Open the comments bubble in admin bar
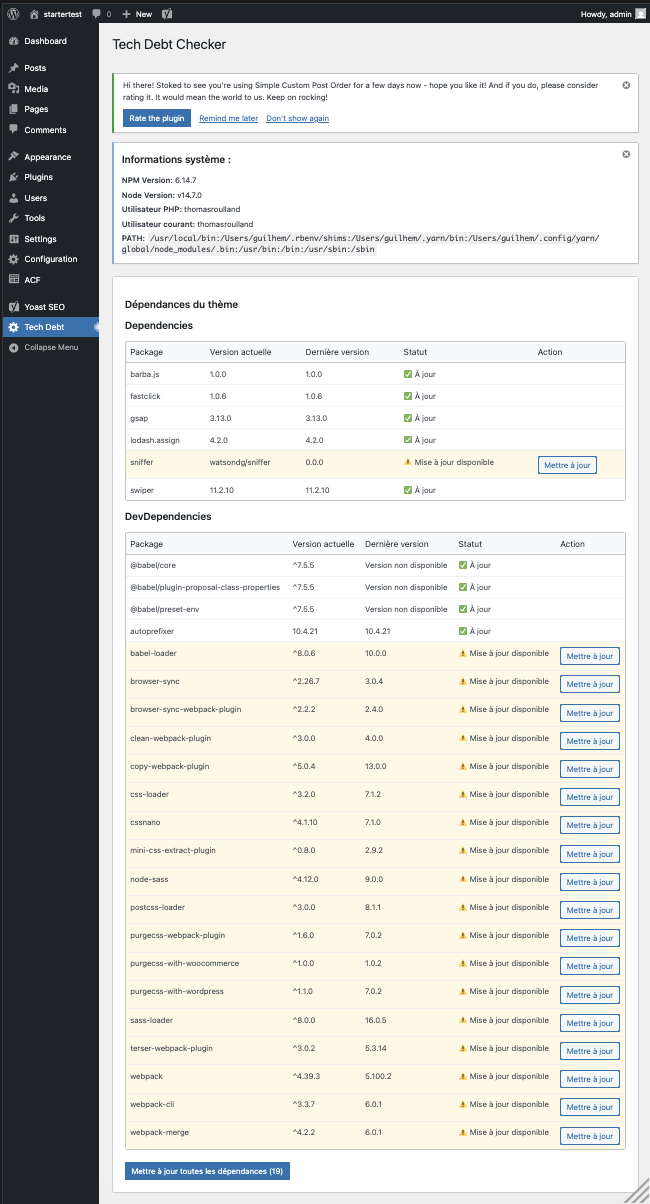 101,14
